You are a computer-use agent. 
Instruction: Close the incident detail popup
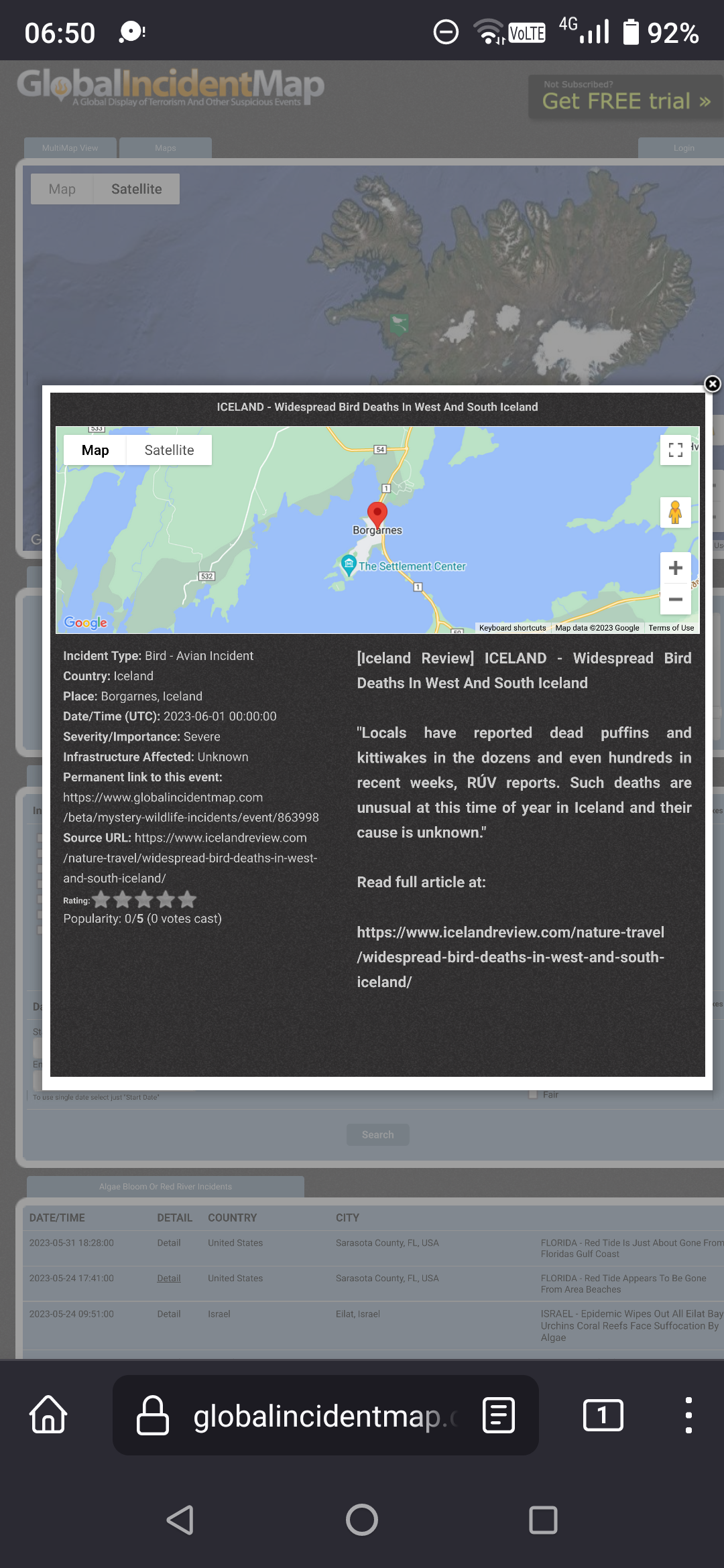[712, 384]
